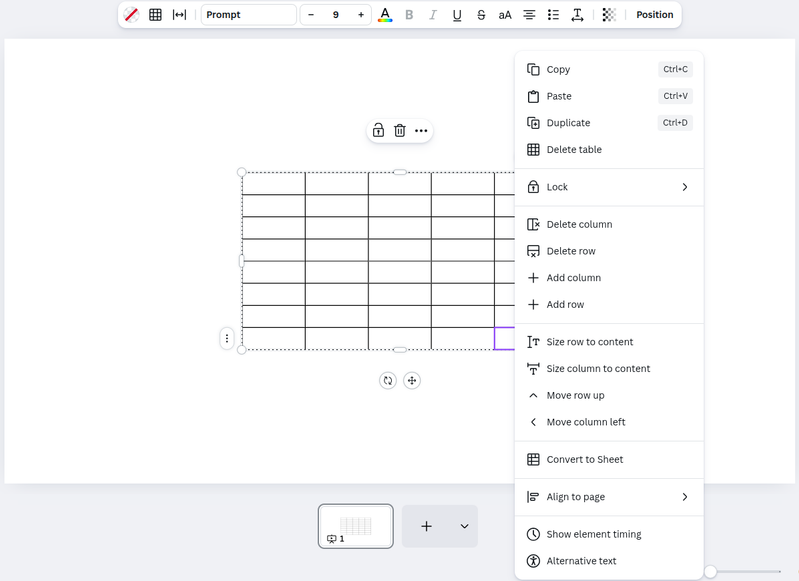Open transparency checkerboard icon
Image resolution: width=799 pixels, height=581 pixels.
click(x=609, y=15)
